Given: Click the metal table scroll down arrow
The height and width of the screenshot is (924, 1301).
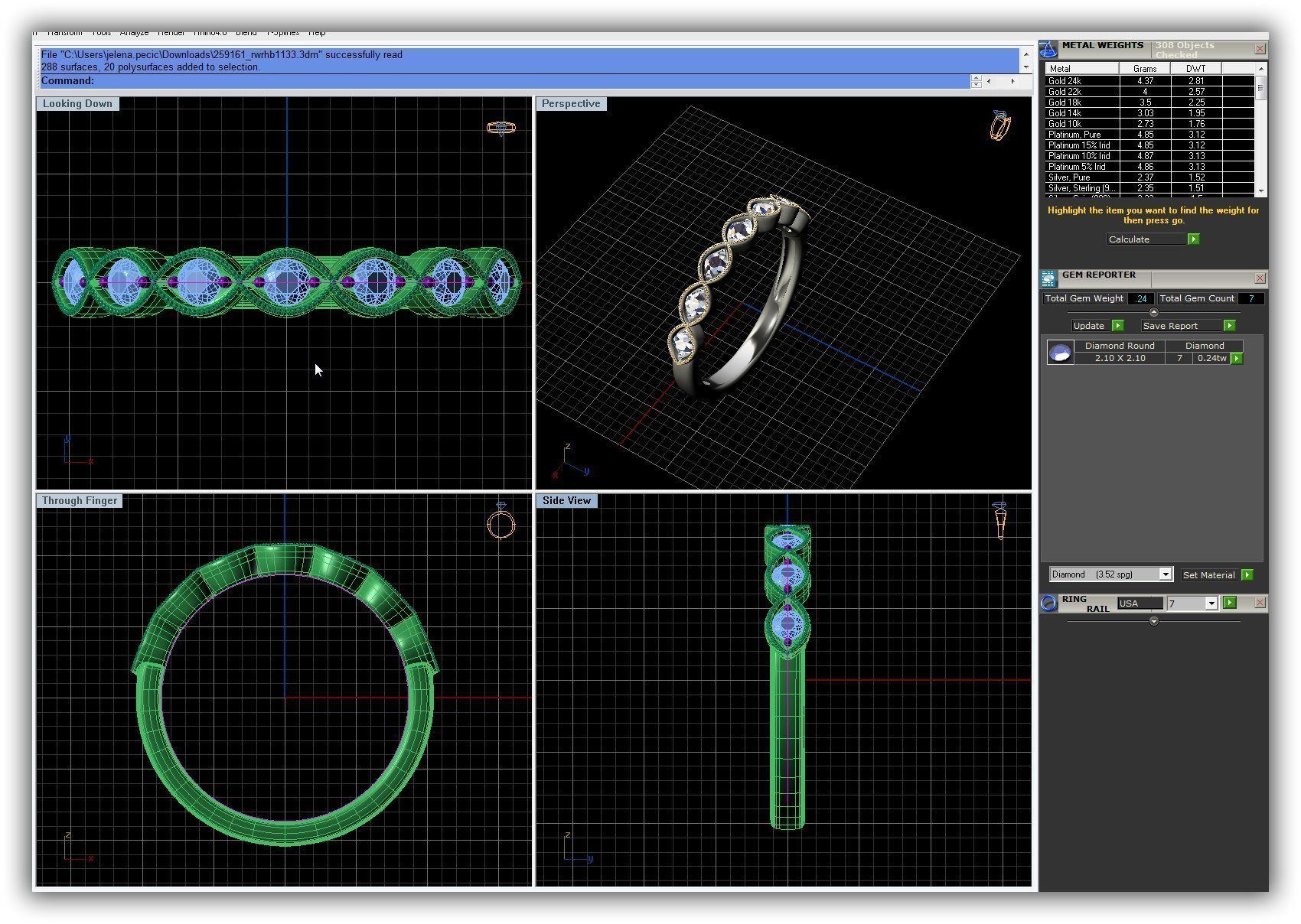Looking at the screenshot, I should tap(1261, 191).
